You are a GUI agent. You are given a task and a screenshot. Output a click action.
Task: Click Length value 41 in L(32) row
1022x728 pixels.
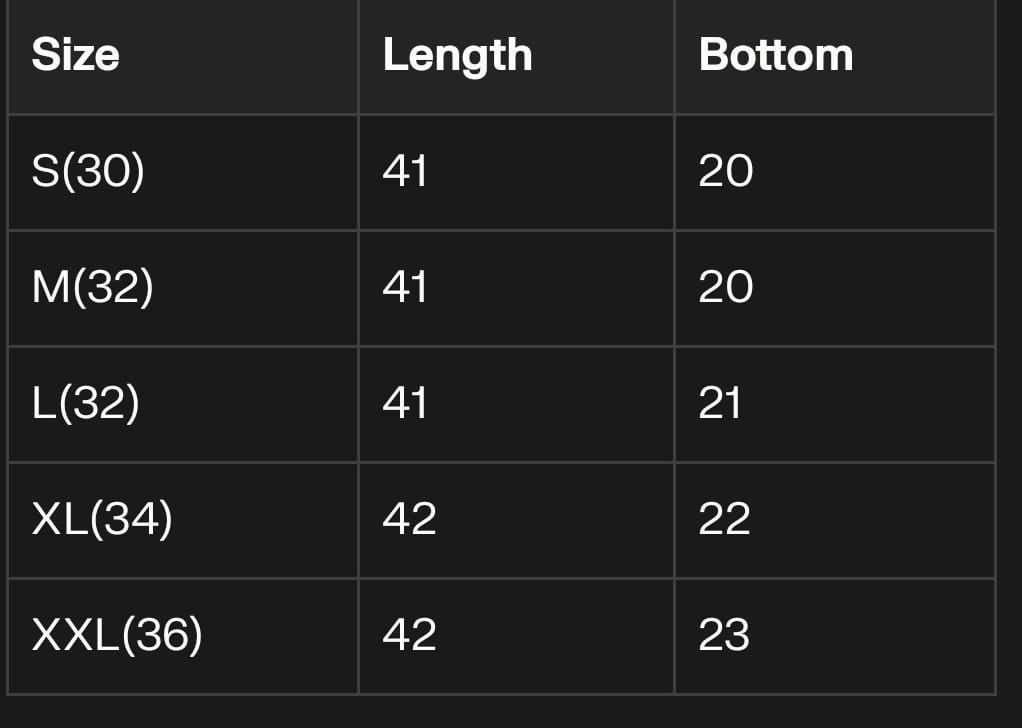point(405,403)
